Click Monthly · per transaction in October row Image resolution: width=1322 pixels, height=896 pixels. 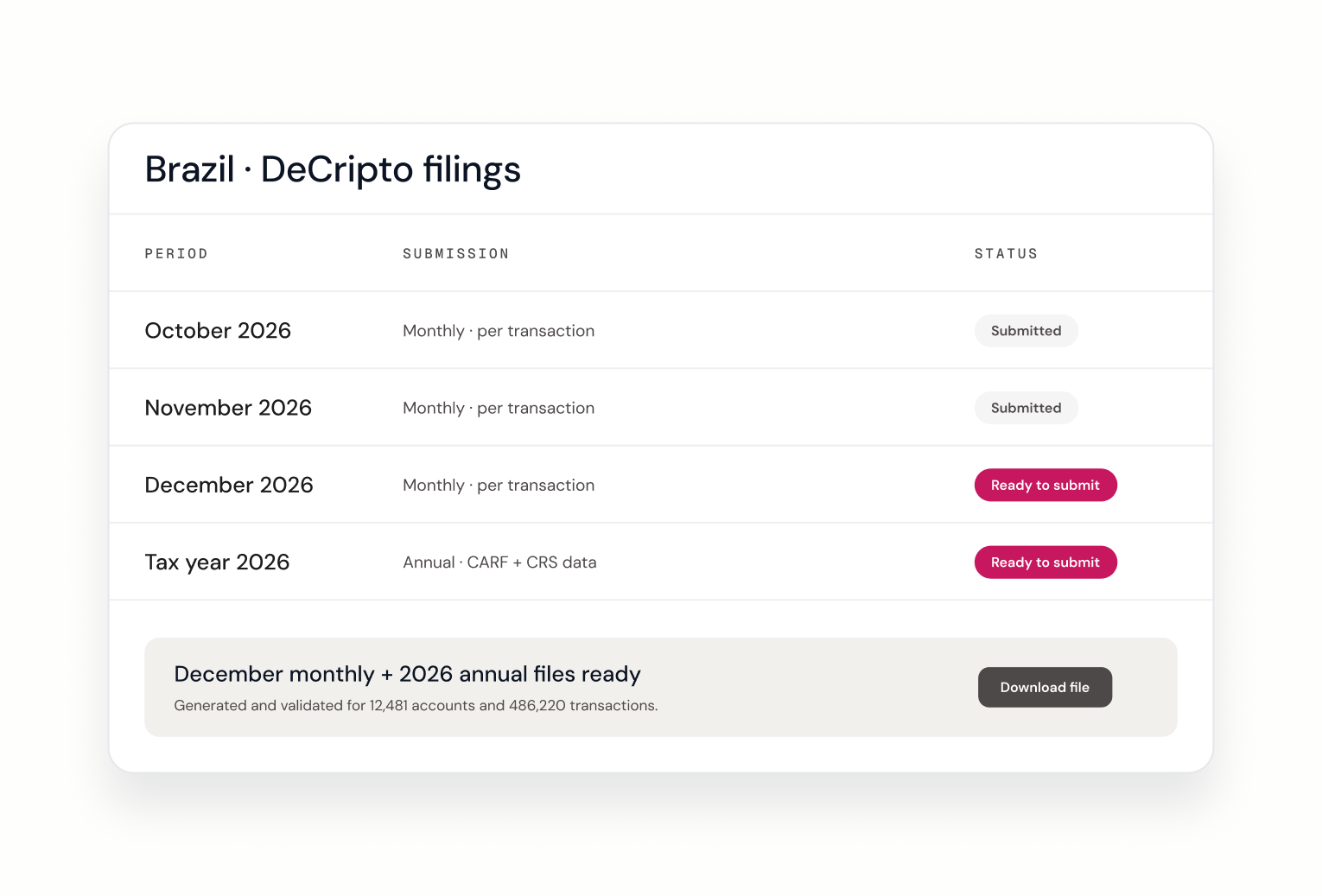pos(499,331)
